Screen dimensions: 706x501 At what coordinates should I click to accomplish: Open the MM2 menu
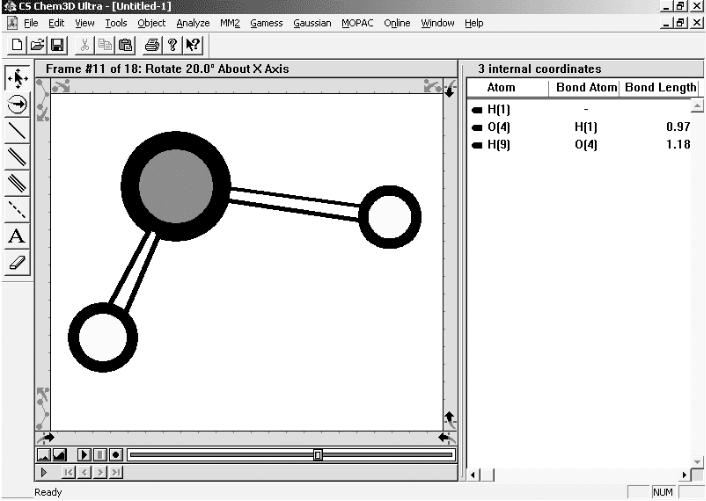pos(230,23)
